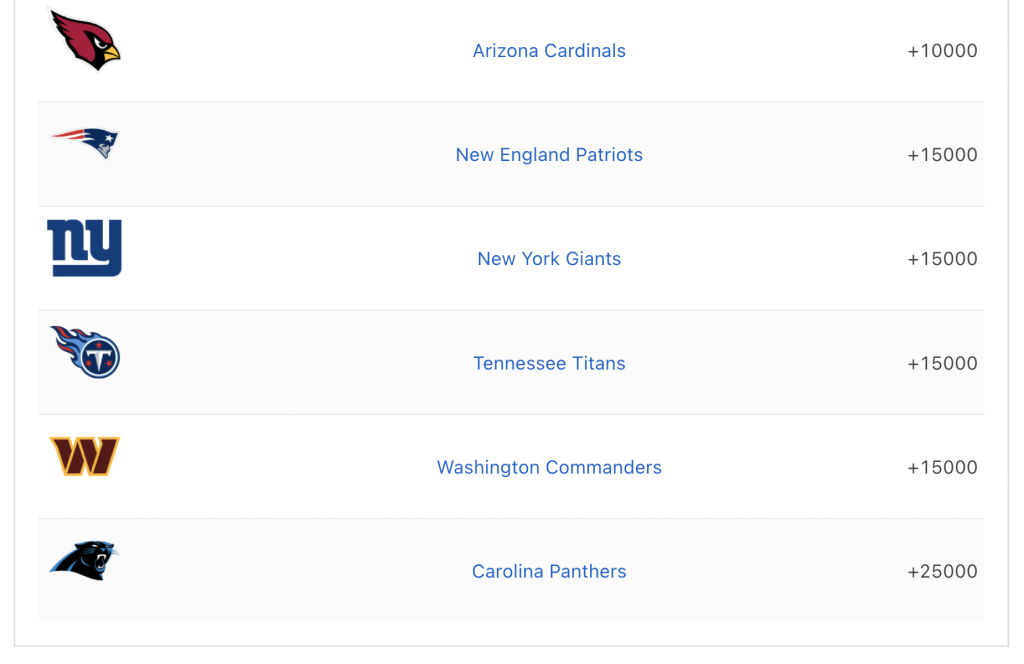This screenshot has height=664, width=1024.
Task: Visit the Washington Commanders link
Action: click(549, 467)
